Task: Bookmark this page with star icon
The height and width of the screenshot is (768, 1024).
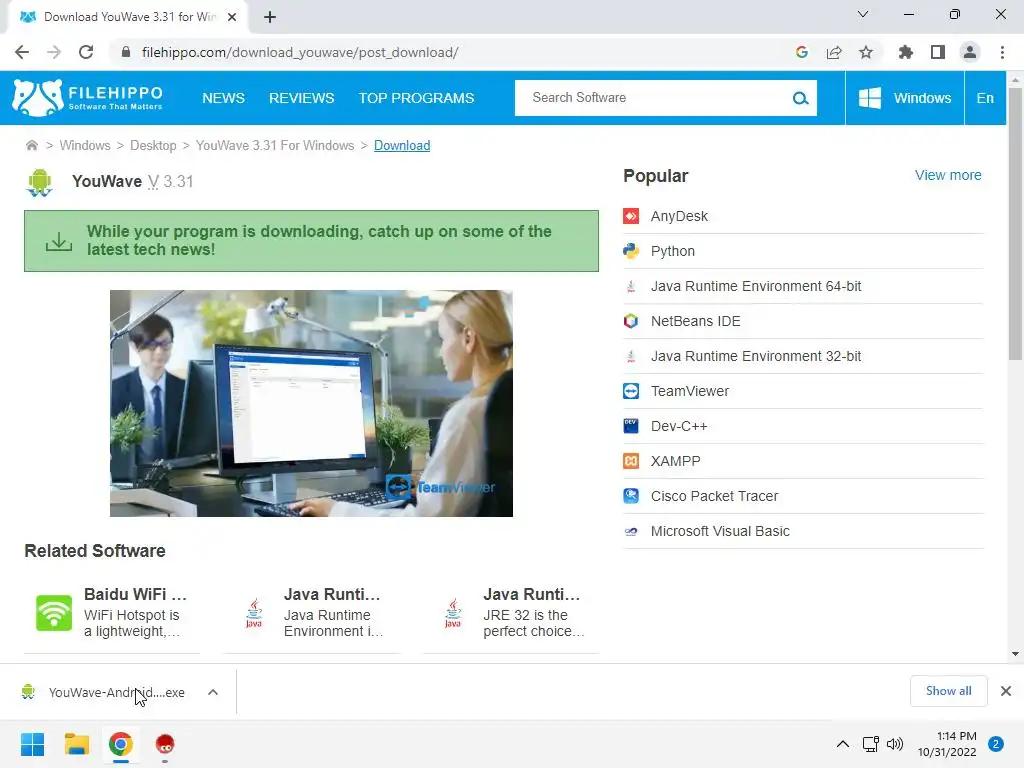Action: point(866,52)
